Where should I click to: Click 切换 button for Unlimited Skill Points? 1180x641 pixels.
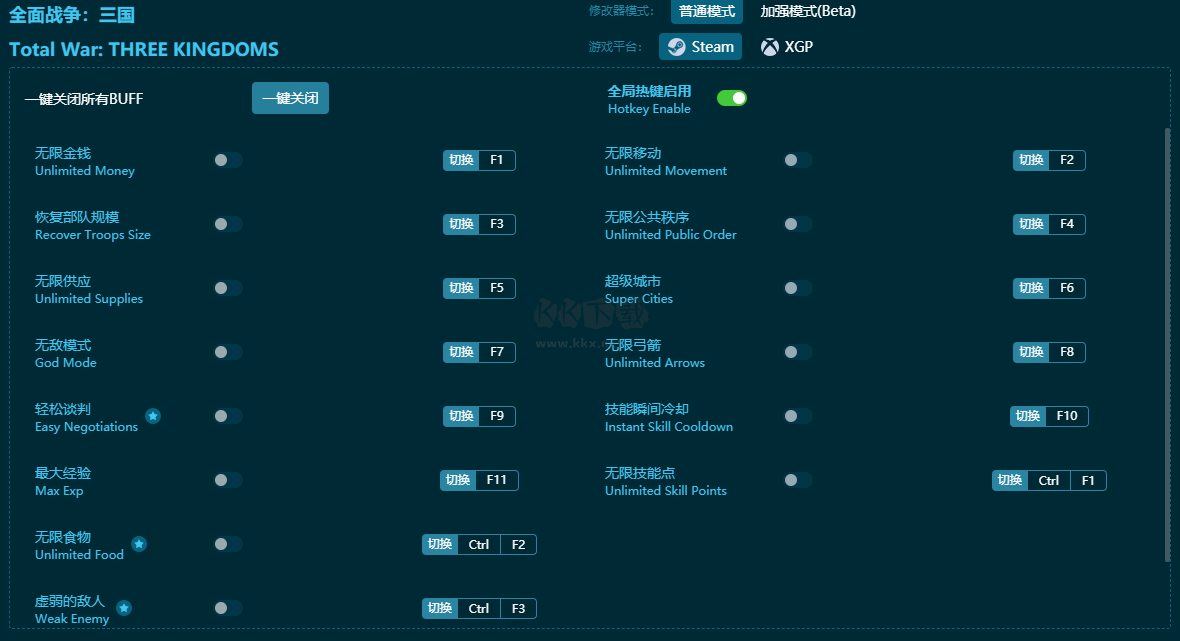pos(1009,480)
